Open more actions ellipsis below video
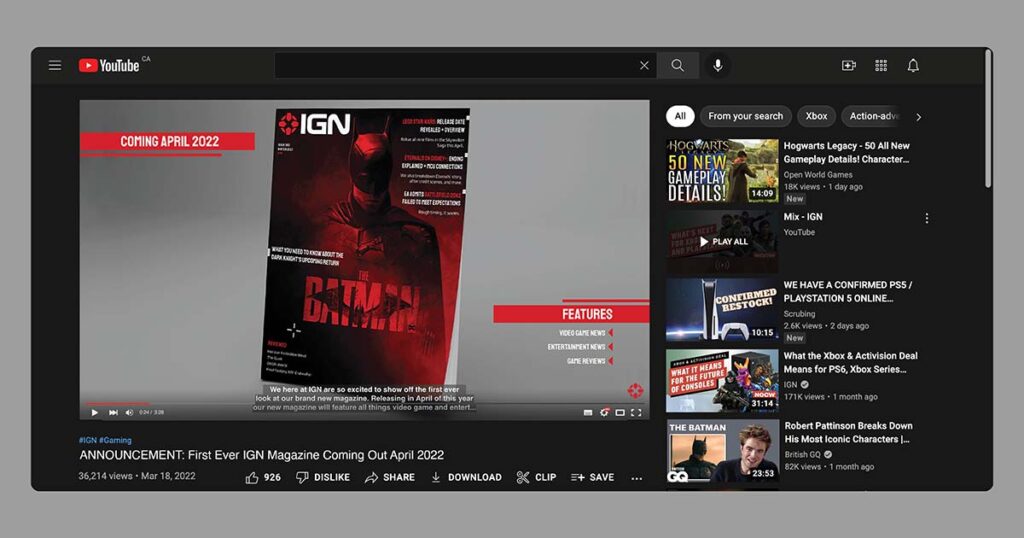The image size is (1024, 538). pos(637,478)
